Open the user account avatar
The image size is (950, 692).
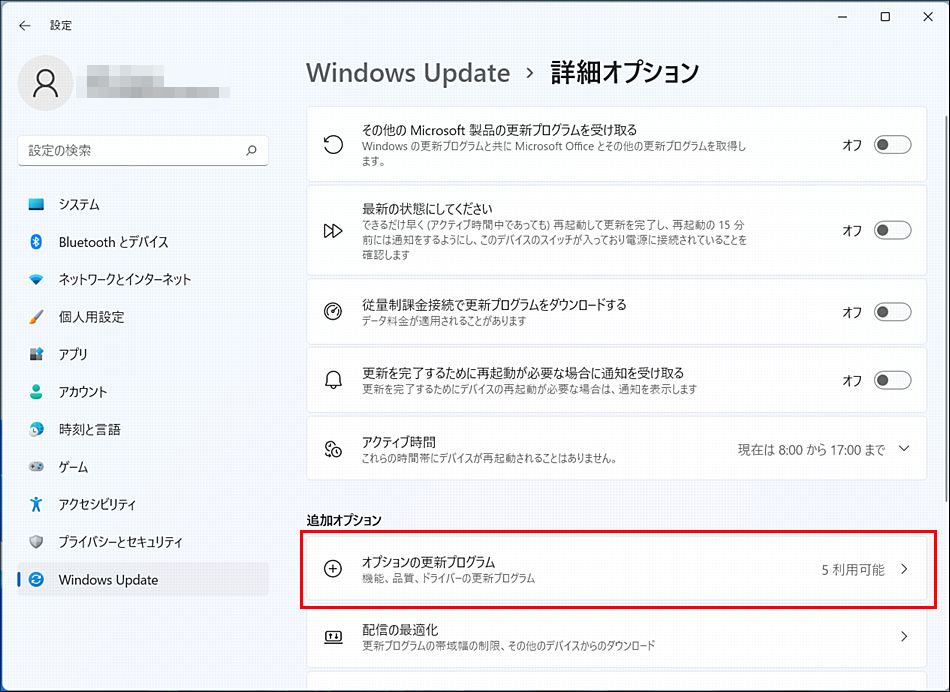[x=45, y=83]
